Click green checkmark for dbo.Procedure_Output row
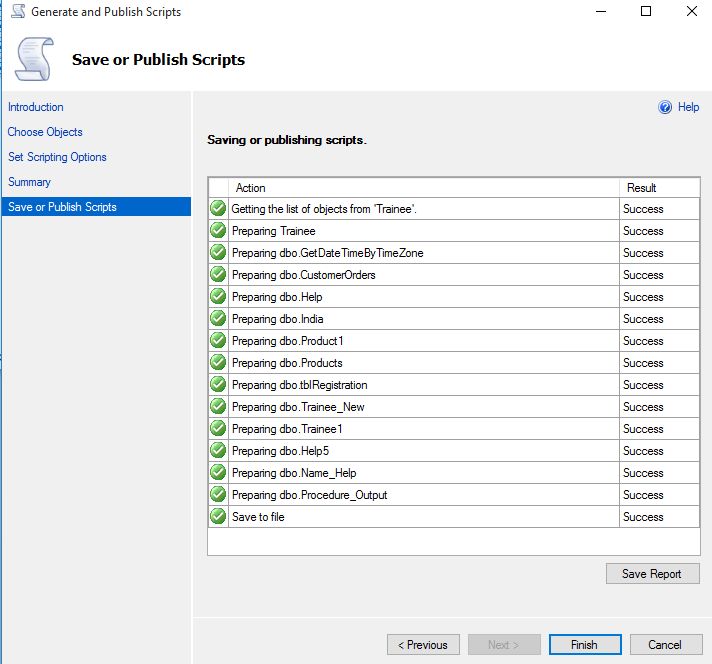This screenshot has width=712, height=664. pos(218,495)
